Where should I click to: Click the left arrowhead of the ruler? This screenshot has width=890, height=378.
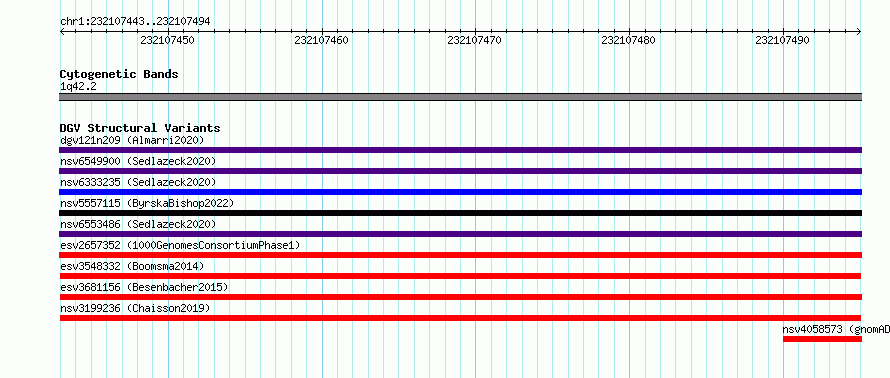pos(62,32)
